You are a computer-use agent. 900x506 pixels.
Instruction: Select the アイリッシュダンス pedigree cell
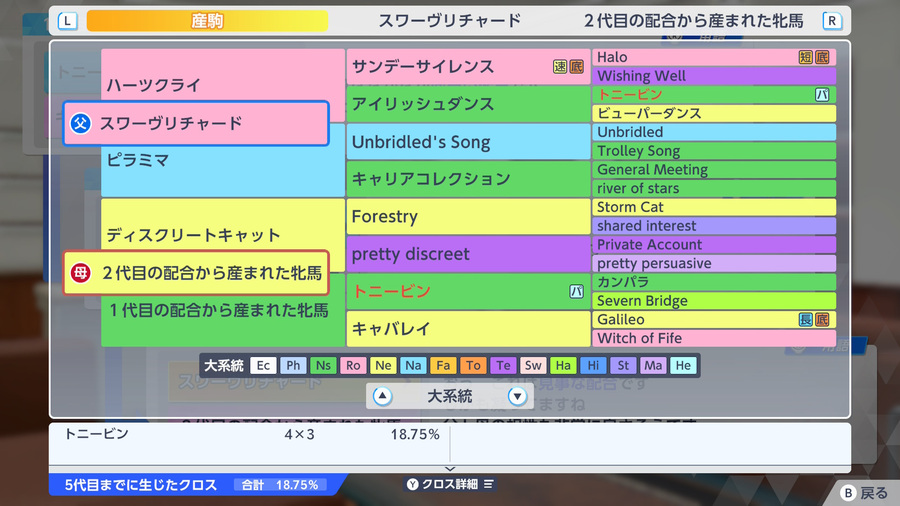(468, 104)
